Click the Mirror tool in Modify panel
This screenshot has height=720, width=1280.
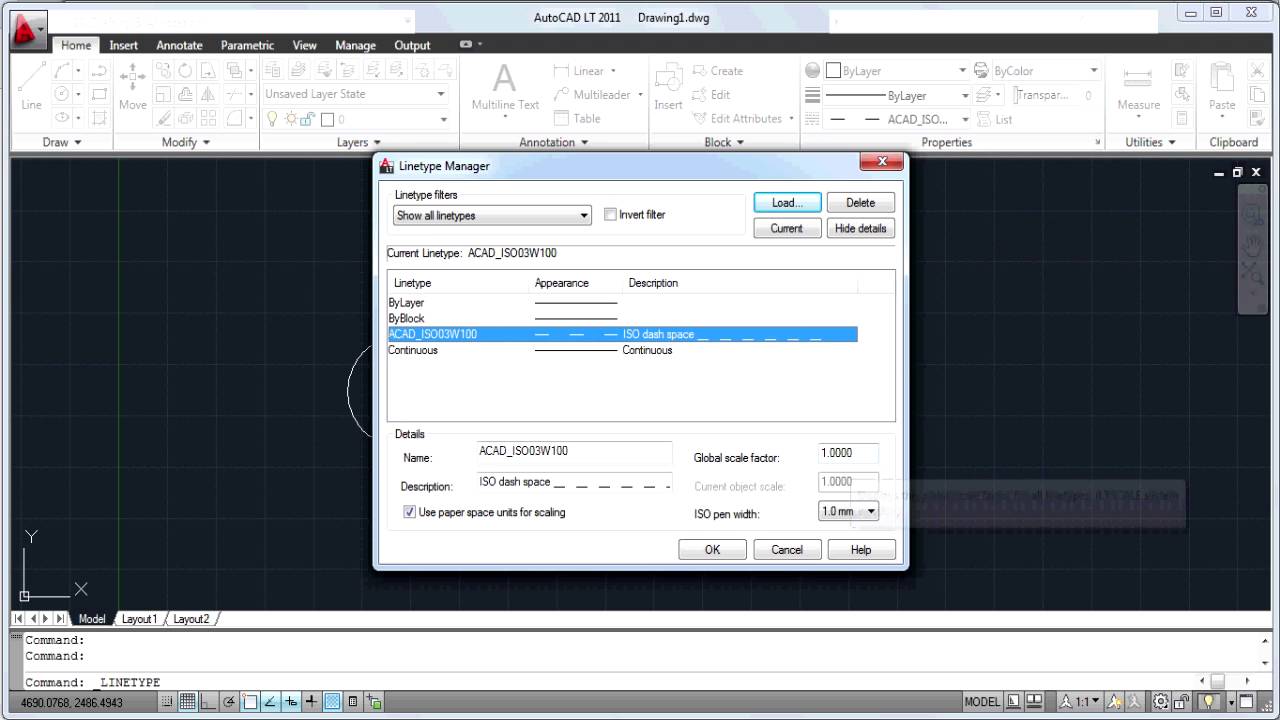click(209, 95)
